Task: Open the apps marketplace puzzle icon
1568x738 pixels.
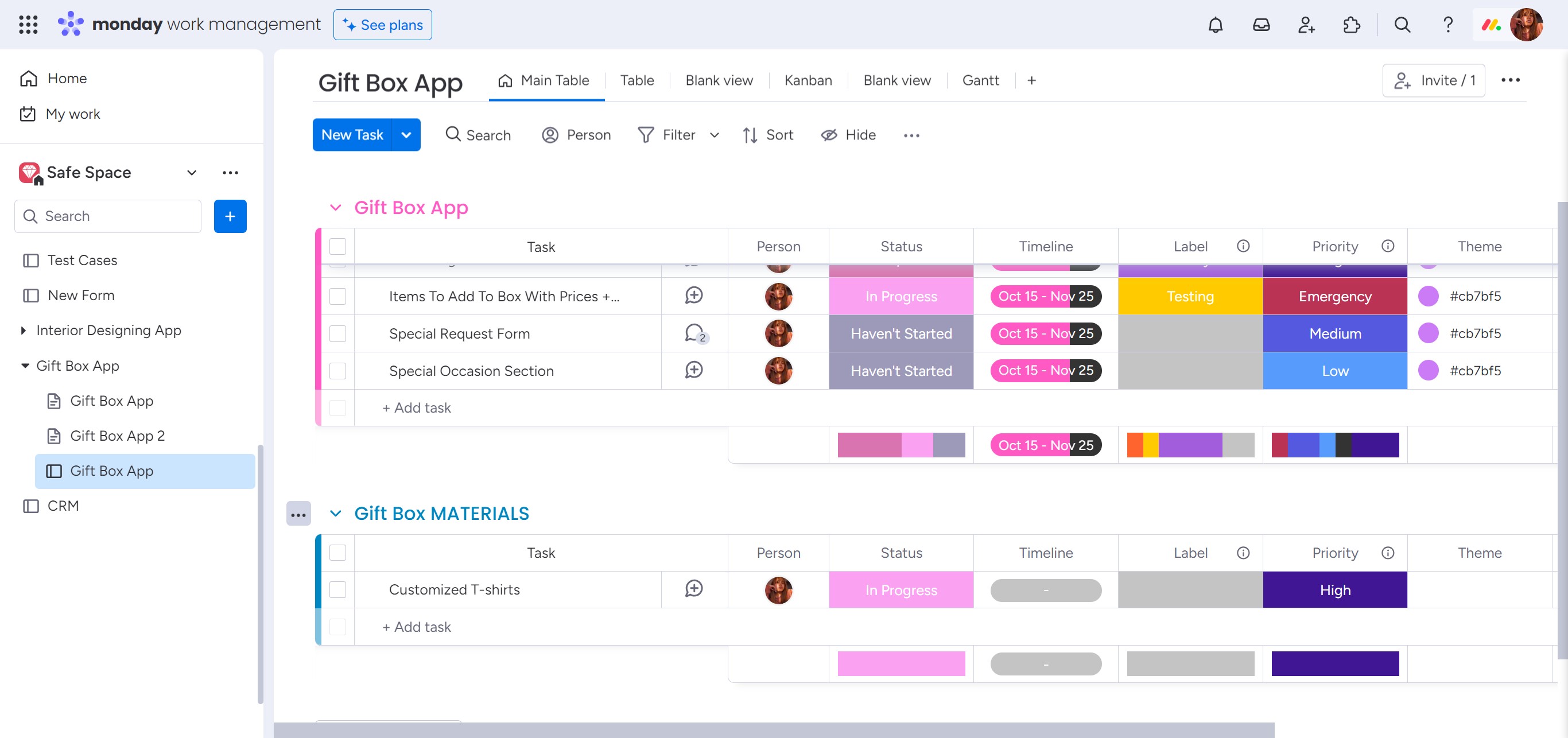Action: tap(1351, 25)
